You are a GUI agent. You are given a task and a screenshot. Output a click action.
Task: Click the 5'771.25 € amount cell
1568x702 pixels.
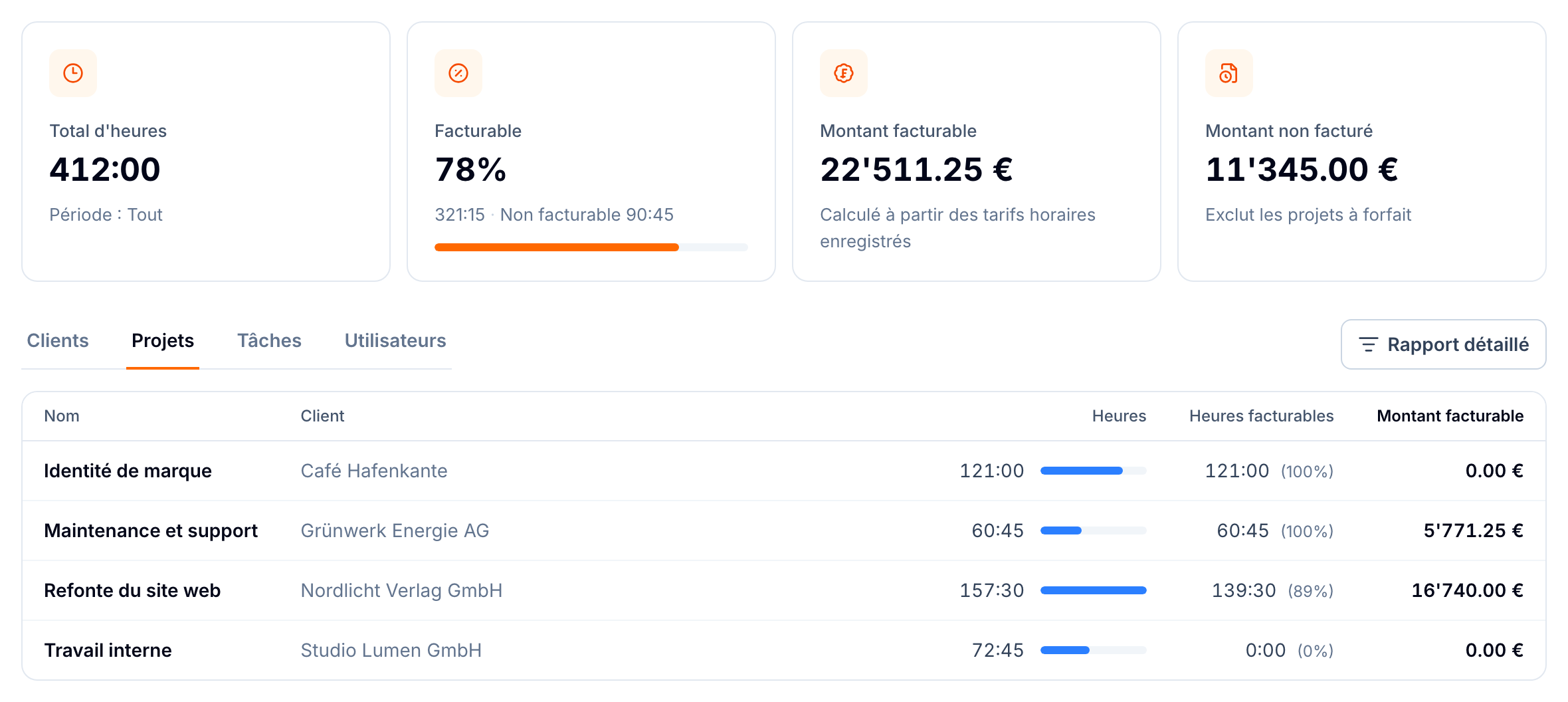point(1473,530)
